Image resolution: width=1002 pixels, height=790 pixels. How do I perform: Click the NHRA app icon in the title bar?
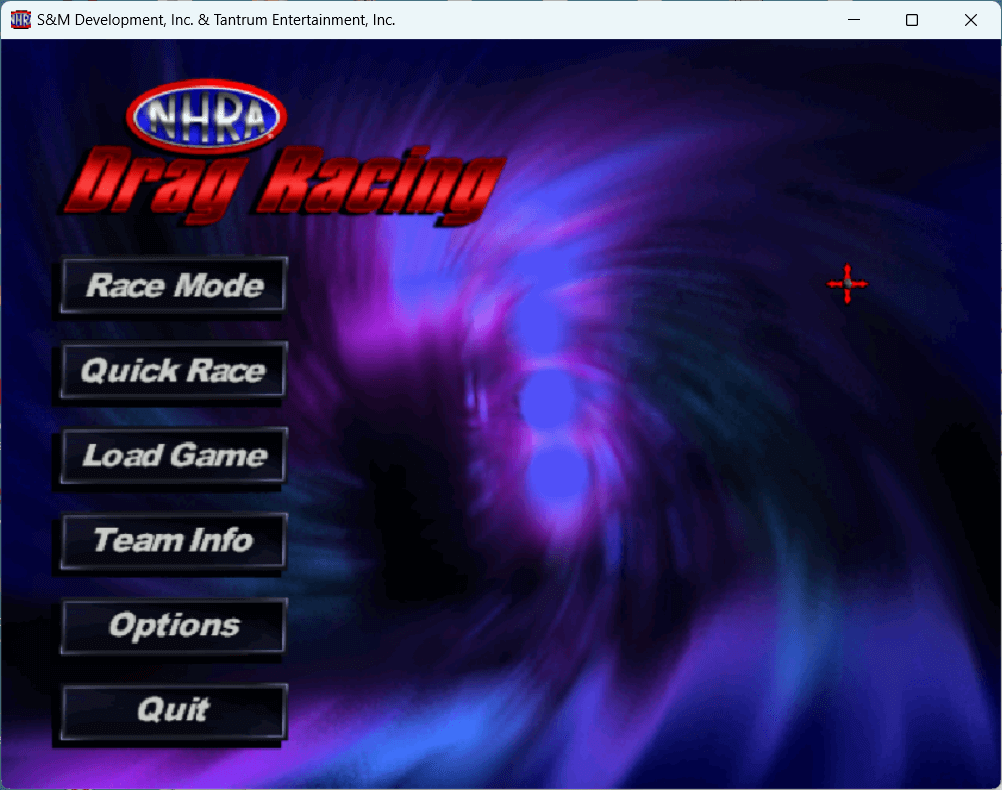coord(20,20)
